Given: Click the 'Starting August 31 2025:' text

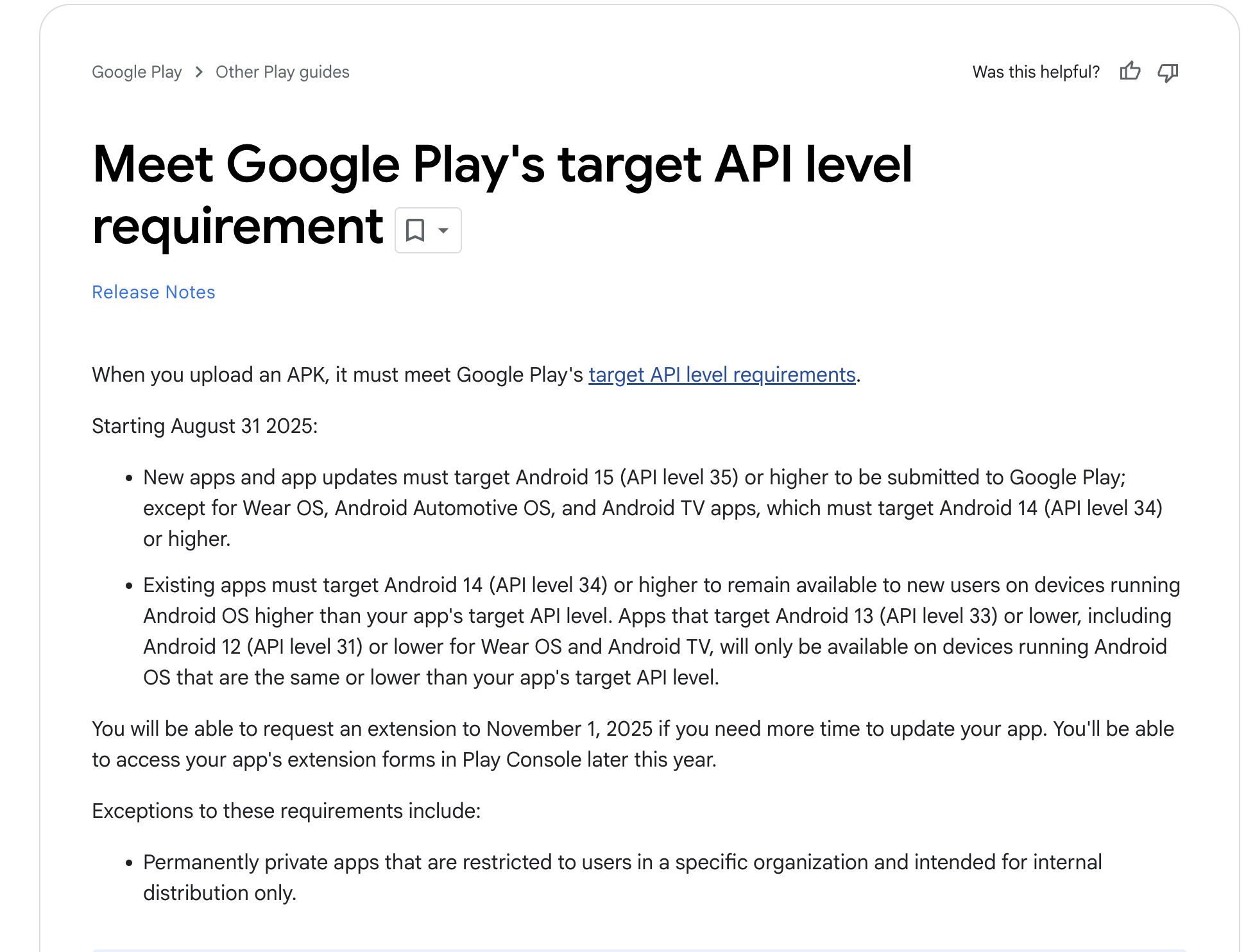Looking at the screenshot, I should point(205,426).
